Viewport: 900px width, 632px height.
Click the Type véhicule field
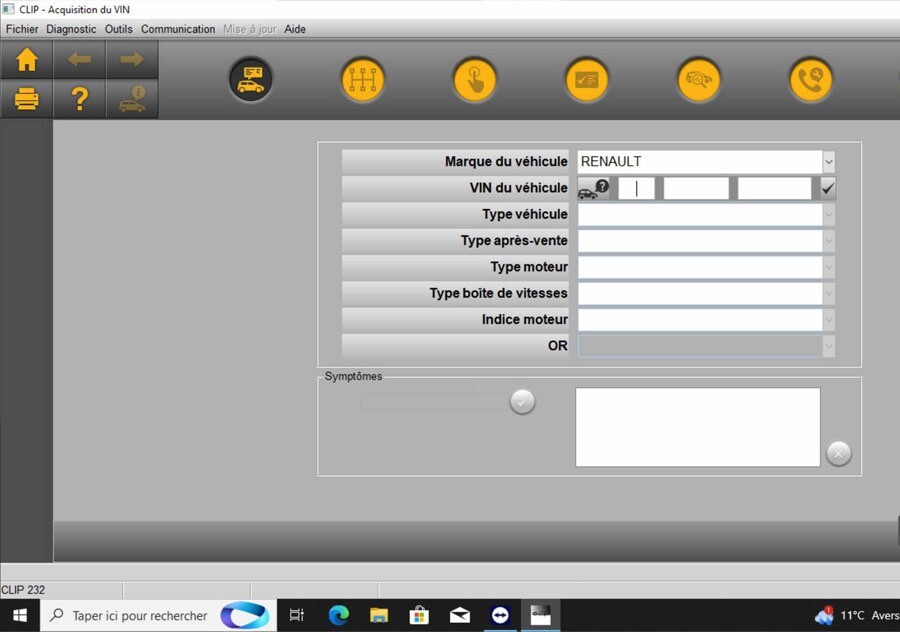click(700, 215)
